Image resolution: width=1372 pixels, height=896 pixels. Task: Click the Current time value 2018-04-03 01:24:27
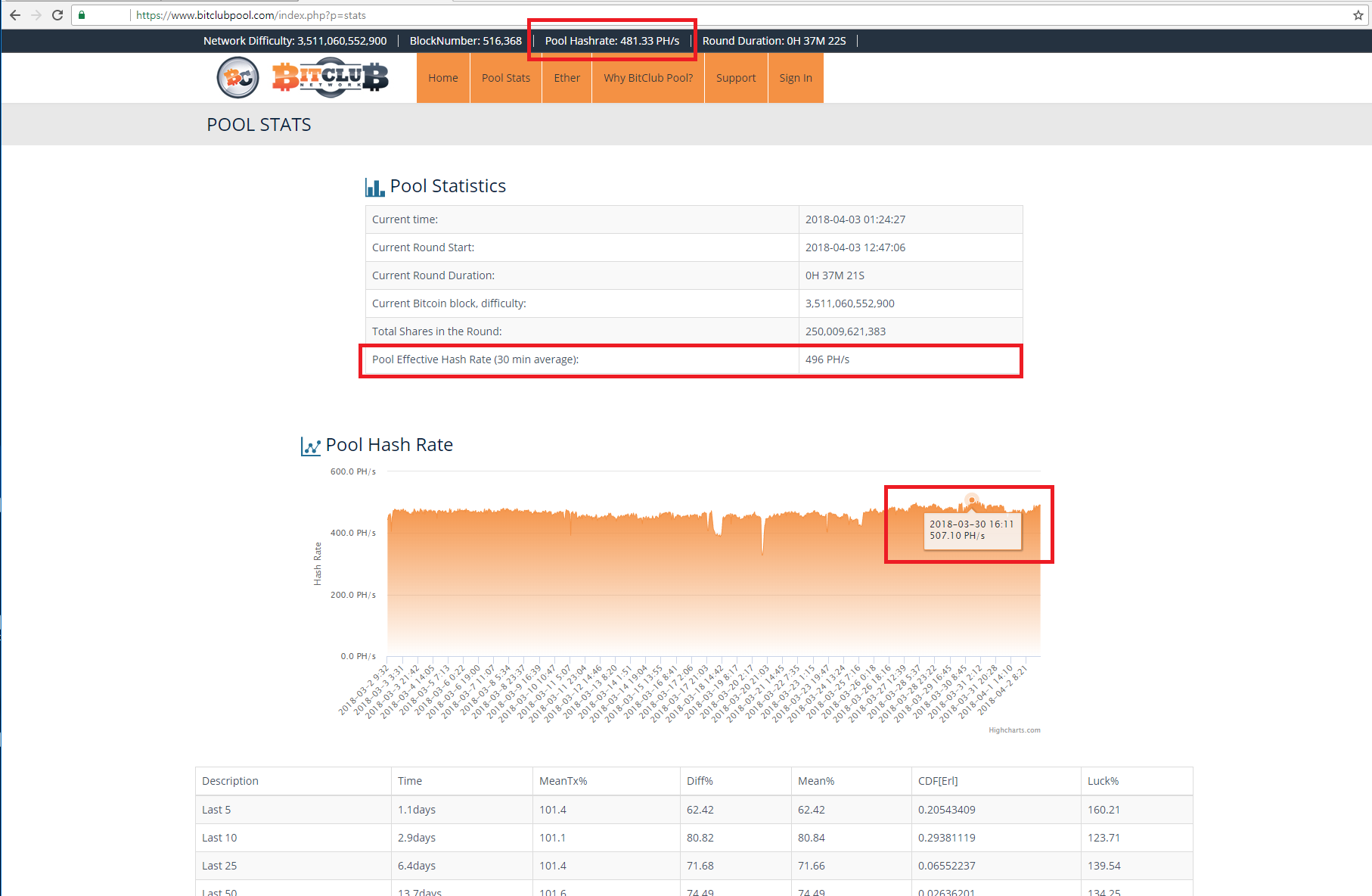tap(855, 219)
